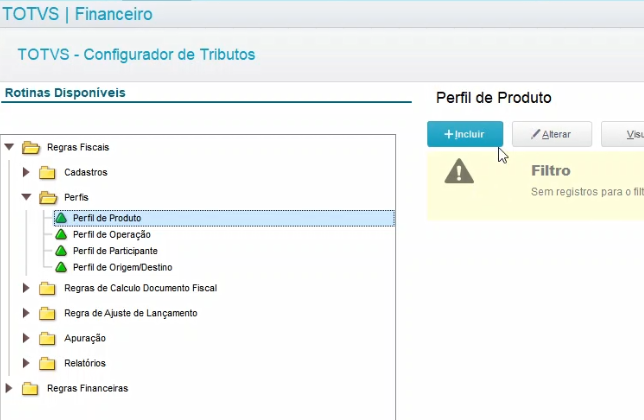Expand the Regras Financeiras arrow
Viewport: 644px width, 420px height.
click(x=9, y=388)
